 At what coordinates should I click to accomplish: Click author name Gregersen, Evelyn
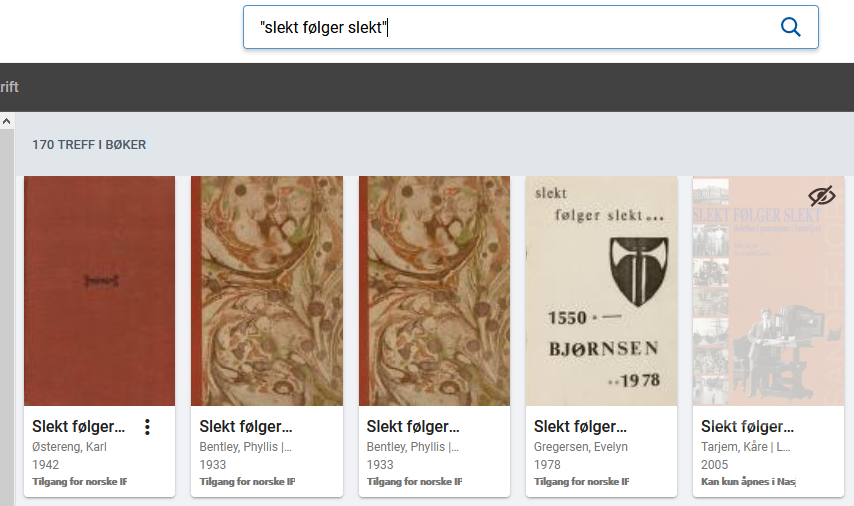click(x=581, y=447)
